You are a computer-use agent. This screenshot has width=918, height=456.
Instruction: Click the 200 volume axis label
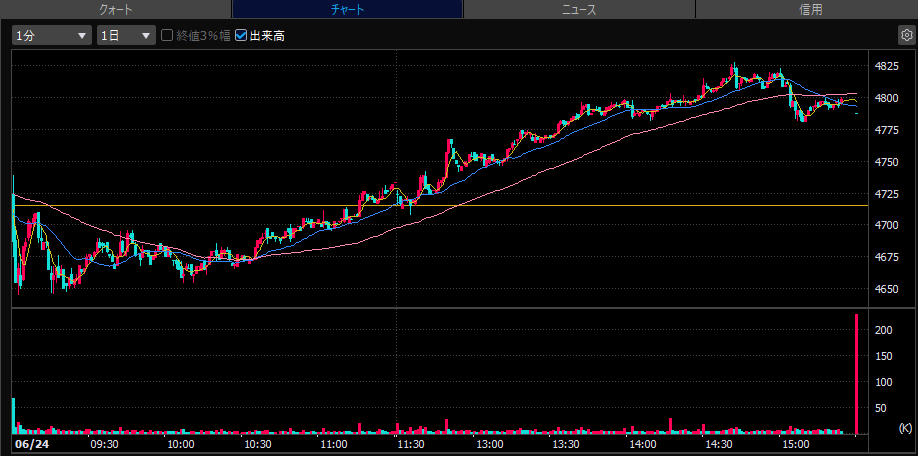[883, 330]
